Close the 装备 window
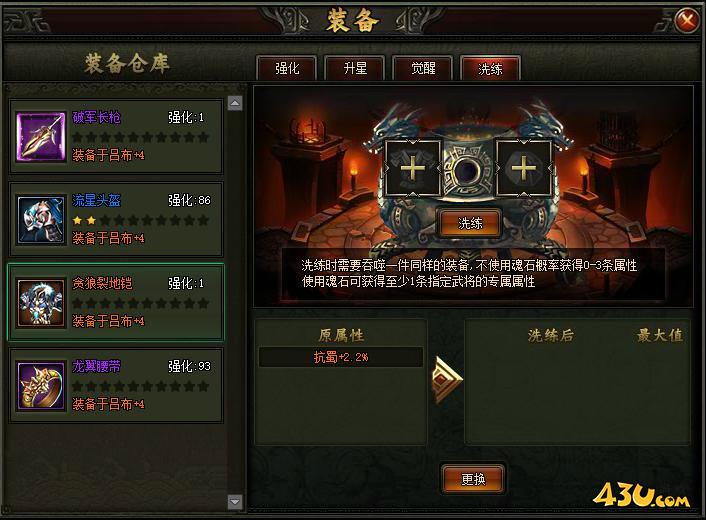706x520 pixels. coord(687,20)
